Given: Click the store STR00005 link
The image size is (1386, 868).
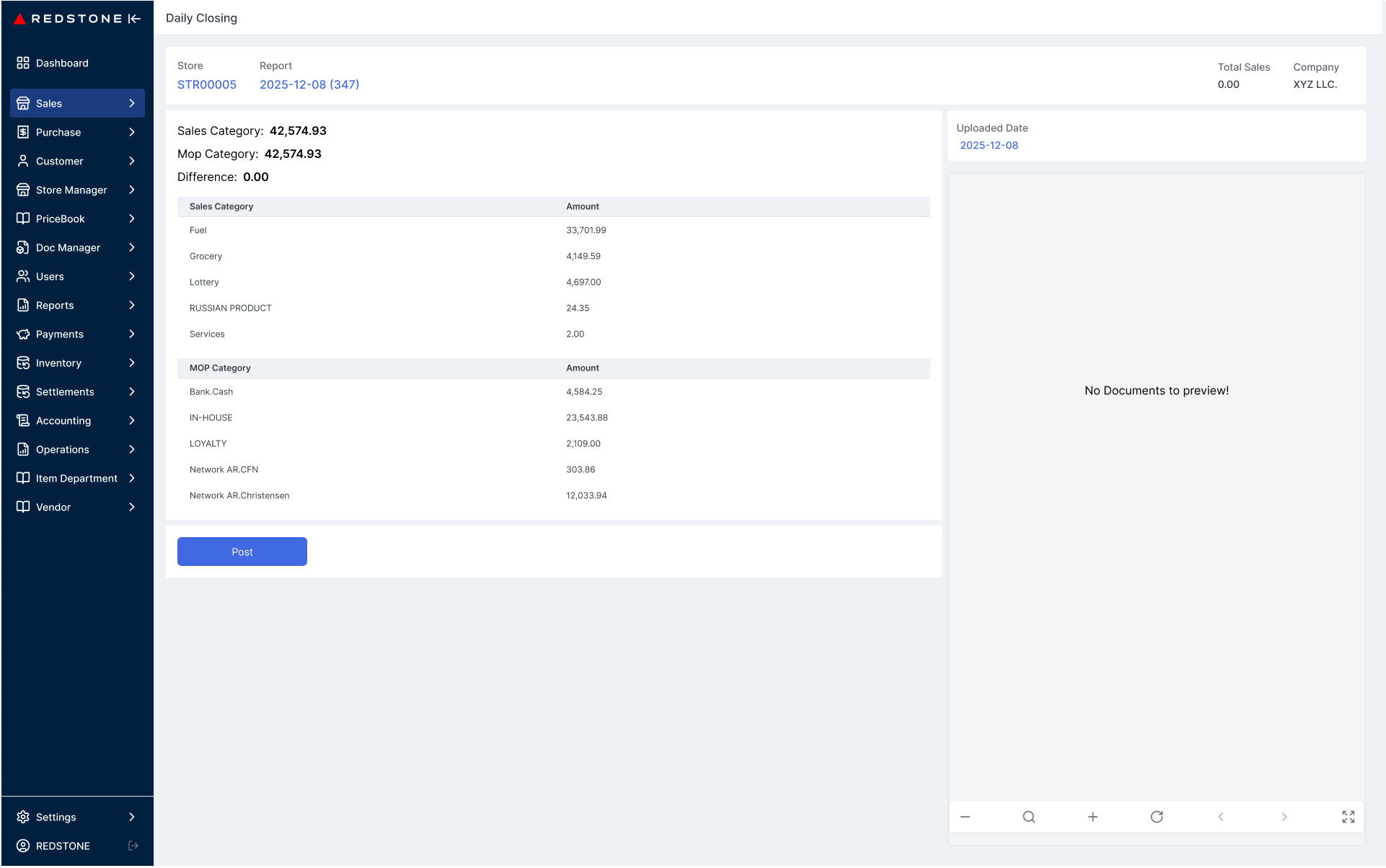Looking at the screenshot, I should (207, 84).
